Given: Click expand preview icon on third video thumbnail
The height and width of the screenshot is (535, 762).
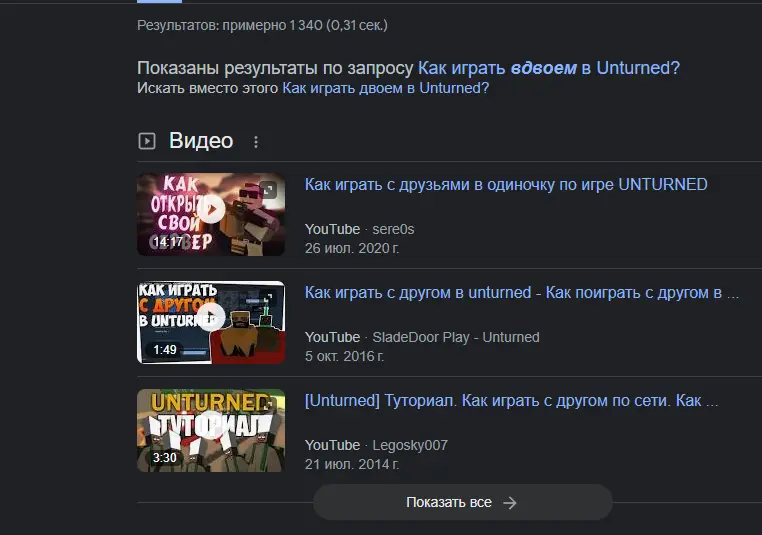Looking at the screenshot, I should (x=268, y=405).
